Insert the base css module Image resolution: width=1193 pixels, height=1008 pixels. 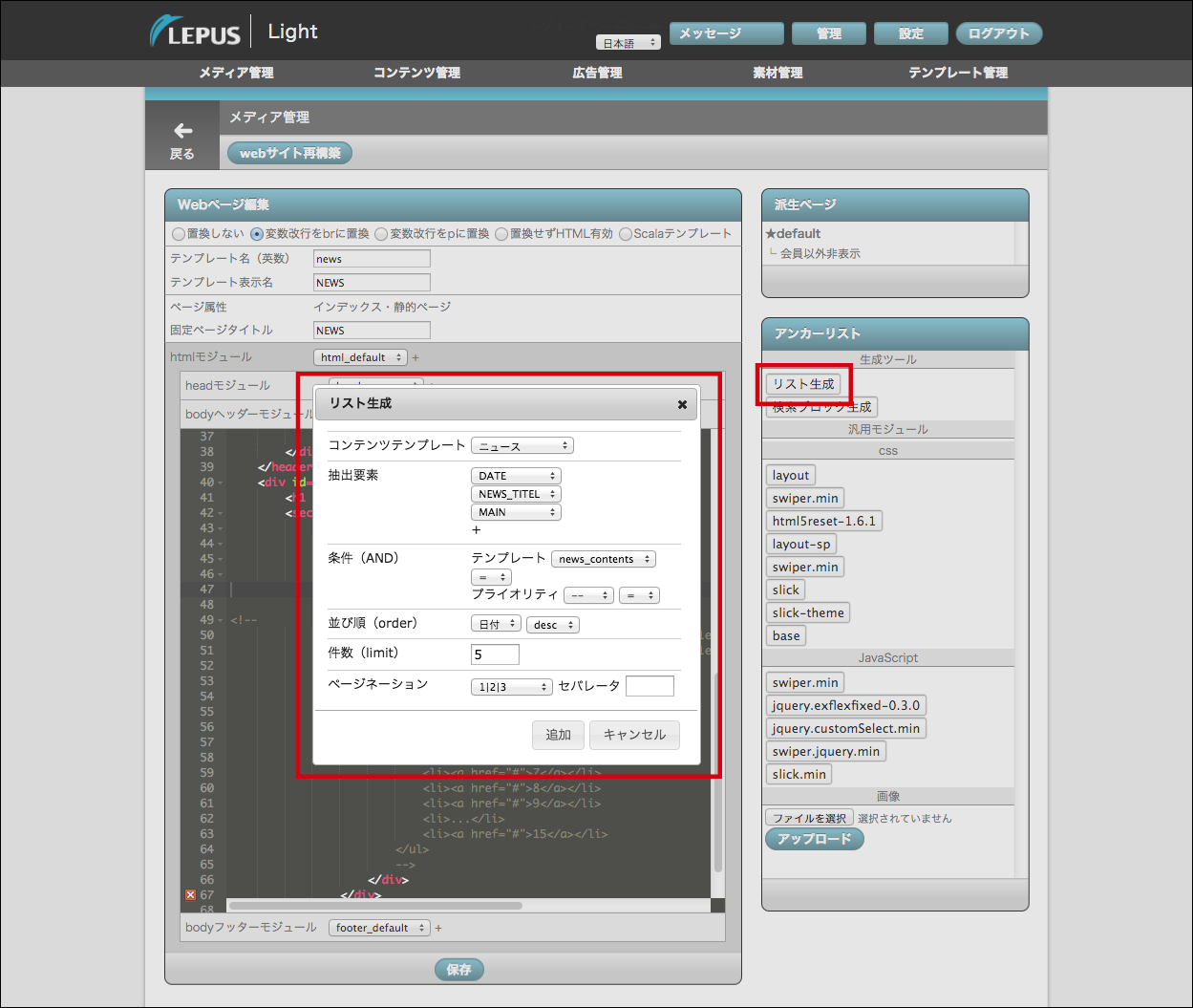click(x=786, y=635)
